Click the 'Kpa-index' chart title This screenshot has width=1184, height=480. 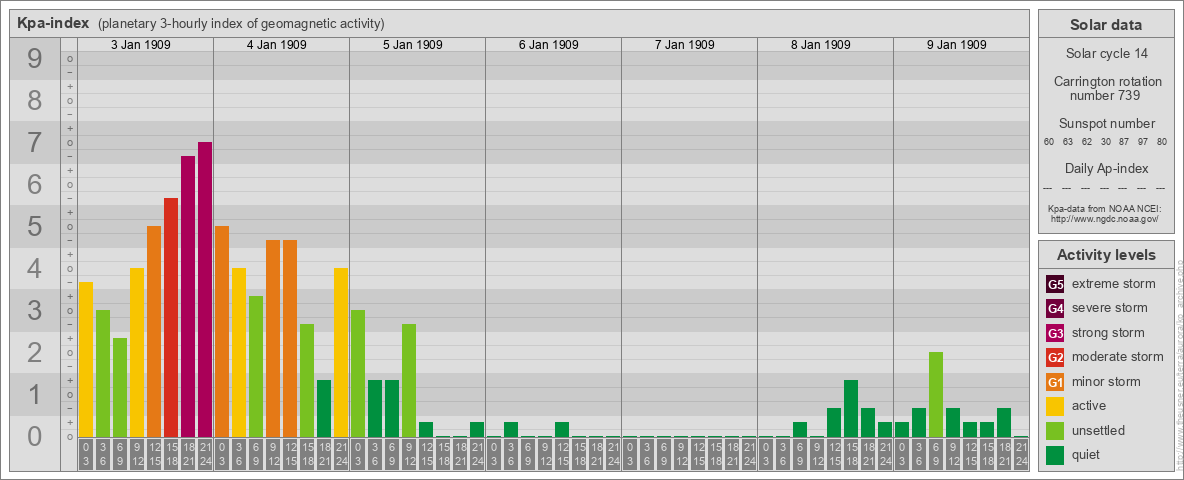pyautogui.click(x=52, y=23)
